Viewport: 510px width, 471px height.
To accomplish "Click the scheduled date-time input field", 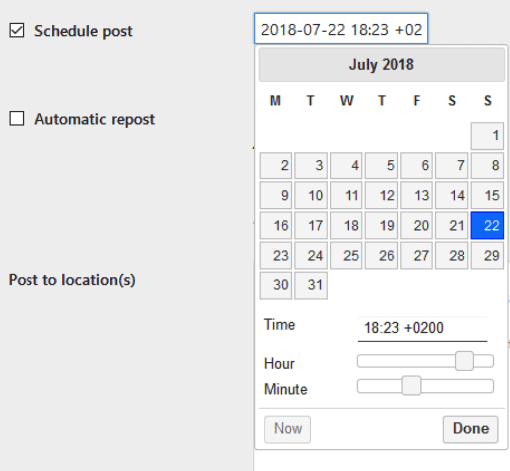I will point(341,29).
